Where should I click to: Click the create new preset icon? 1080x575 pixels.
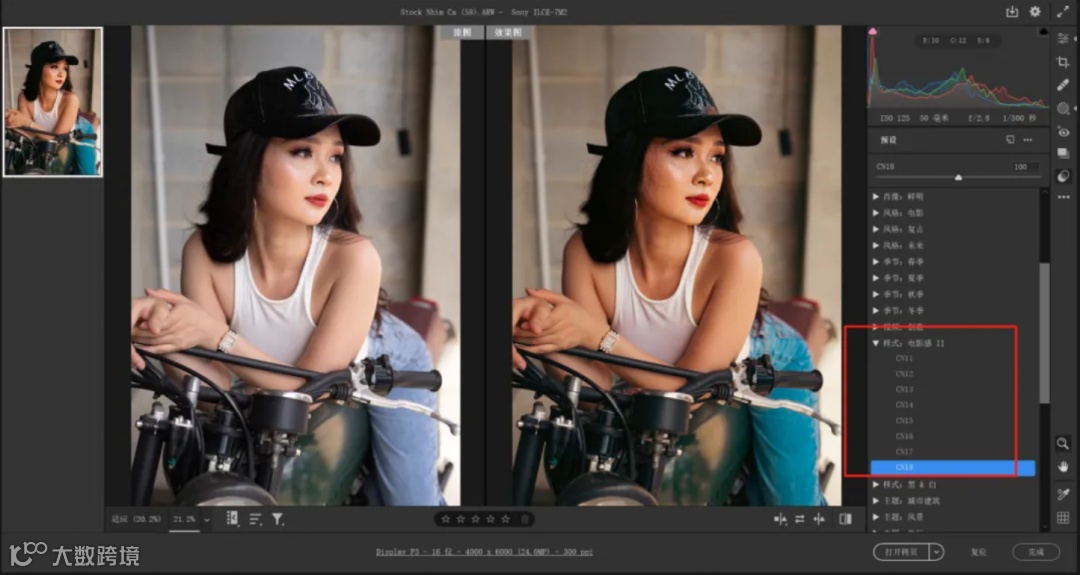pos(1010,140)
